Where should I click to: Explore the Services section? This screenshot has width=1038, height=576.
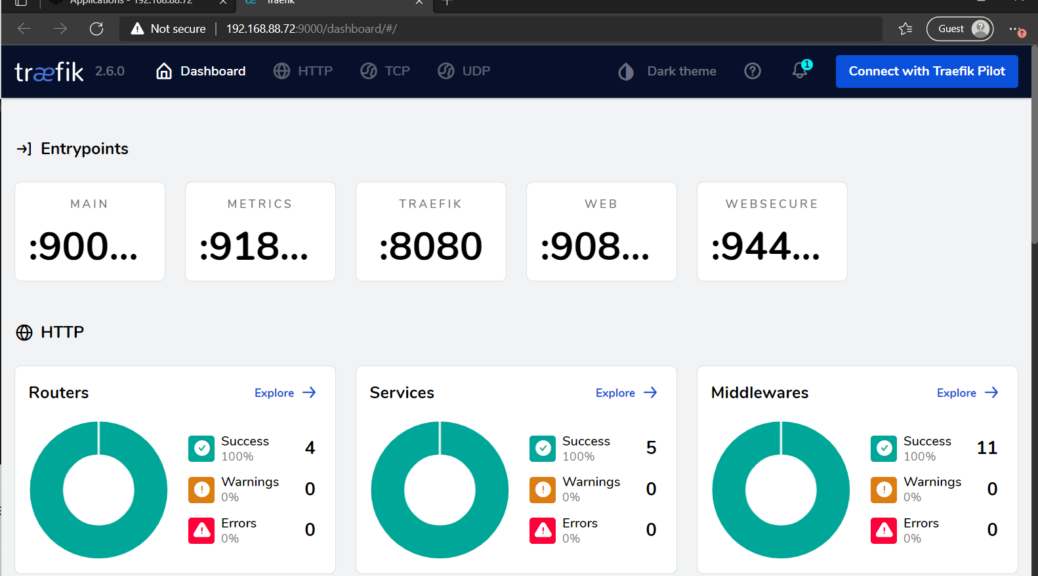click(x=626, y=393)
